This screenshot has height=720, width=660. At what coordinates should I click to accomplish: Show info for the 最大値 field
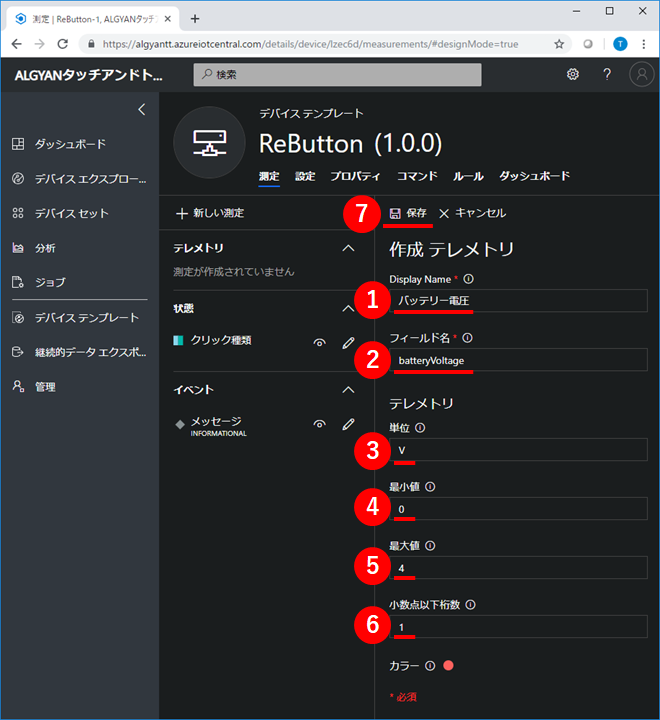(430, 546)
